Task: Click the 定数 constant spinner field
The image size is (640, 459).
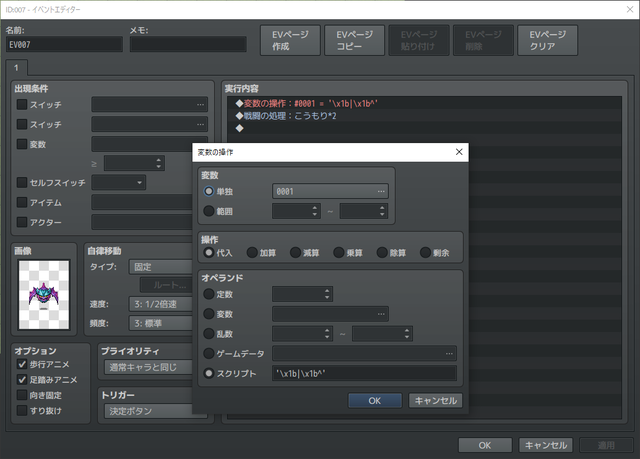Action: (302, 294)
